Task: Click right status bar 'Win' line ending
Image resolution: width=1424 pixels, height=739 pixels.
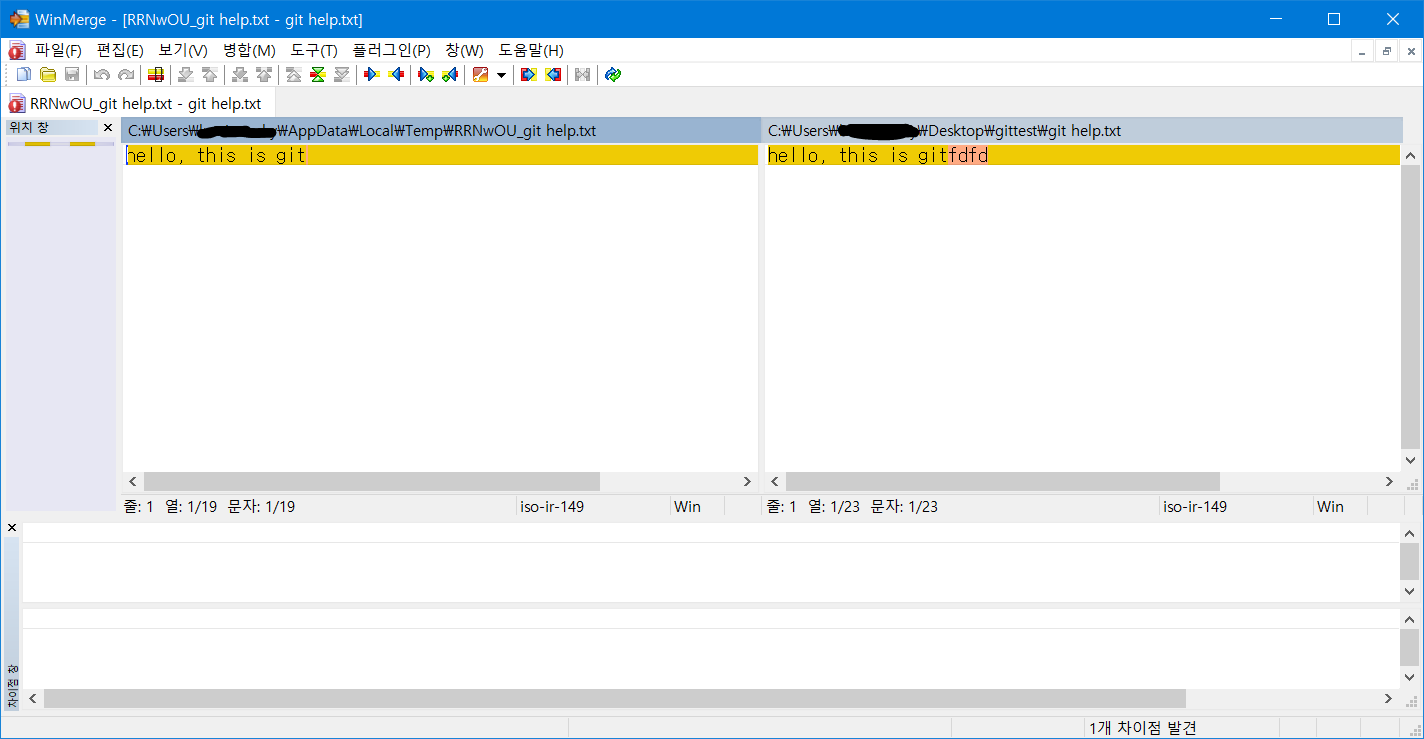Action: click(x=1330, y=507)
